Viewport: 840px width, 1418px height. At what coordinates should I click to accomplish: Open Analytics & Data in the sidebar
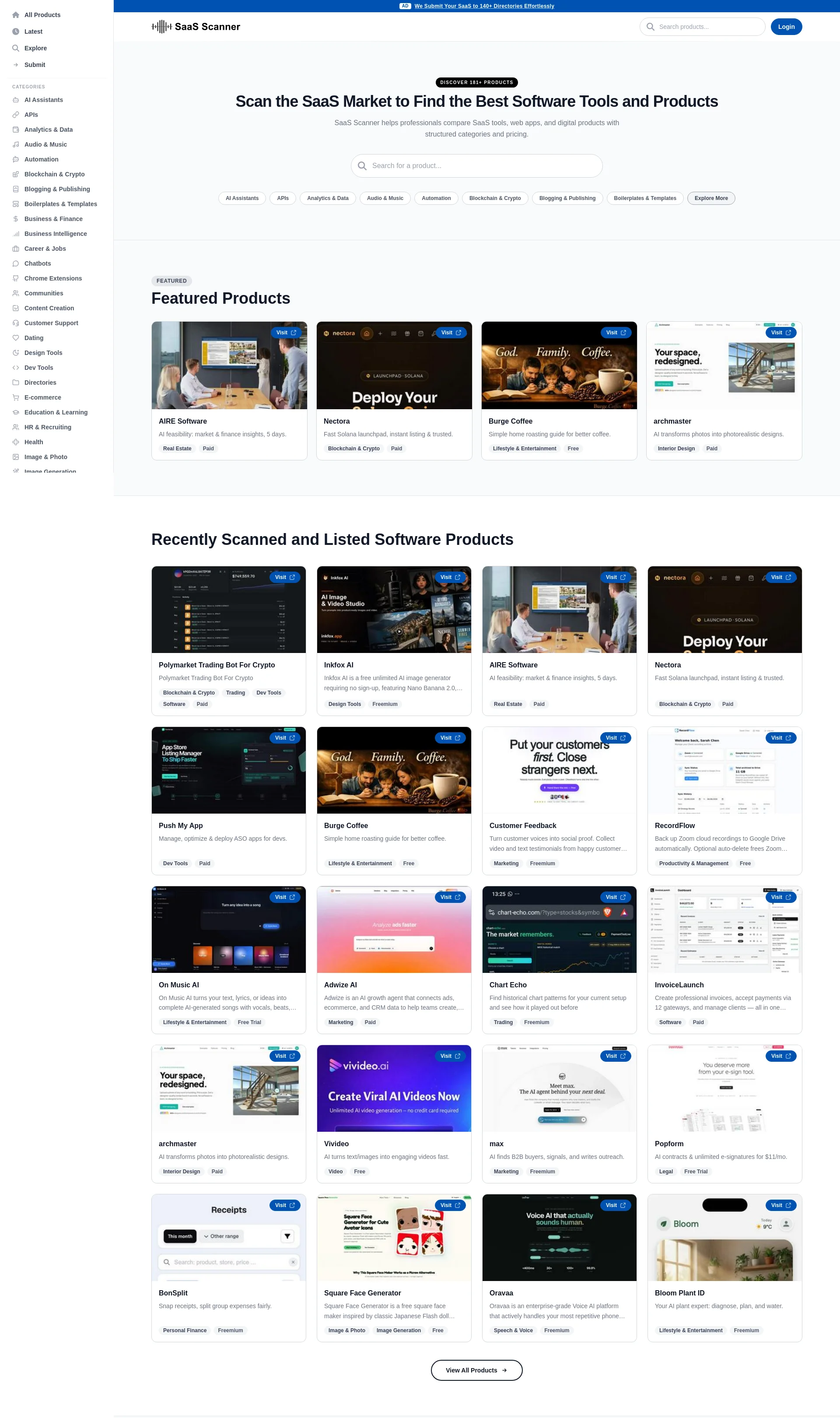tap(48, 130)
